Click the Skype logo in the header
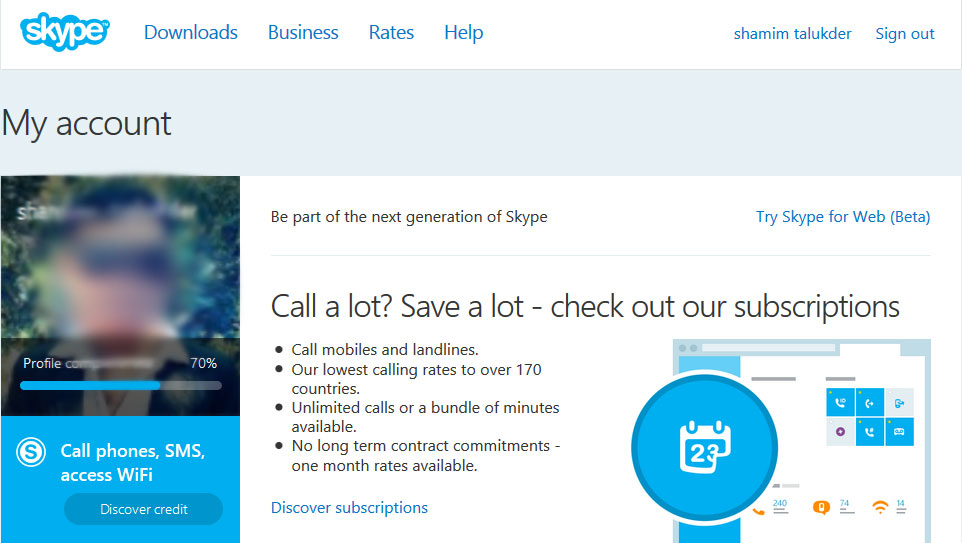962x543 pixels. point(64,32)
